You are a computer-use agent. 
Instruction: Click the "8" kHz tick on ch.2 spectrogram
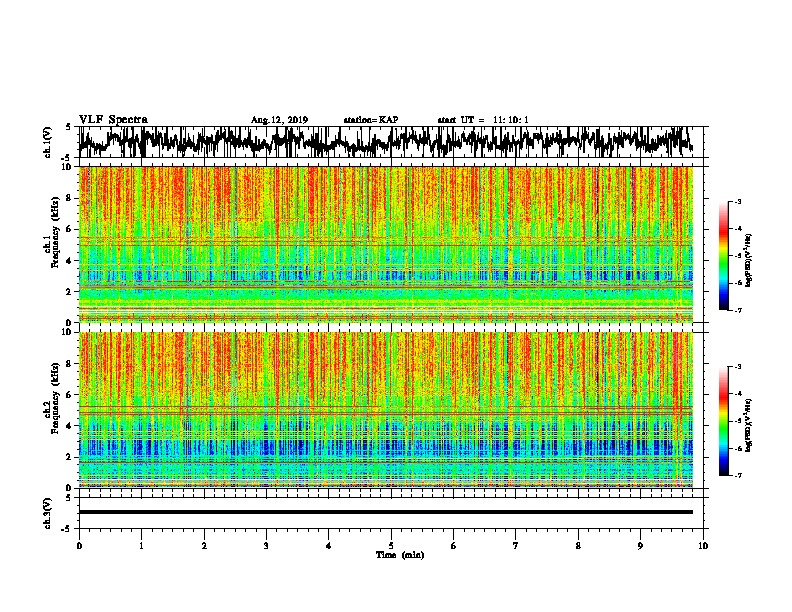69,364
